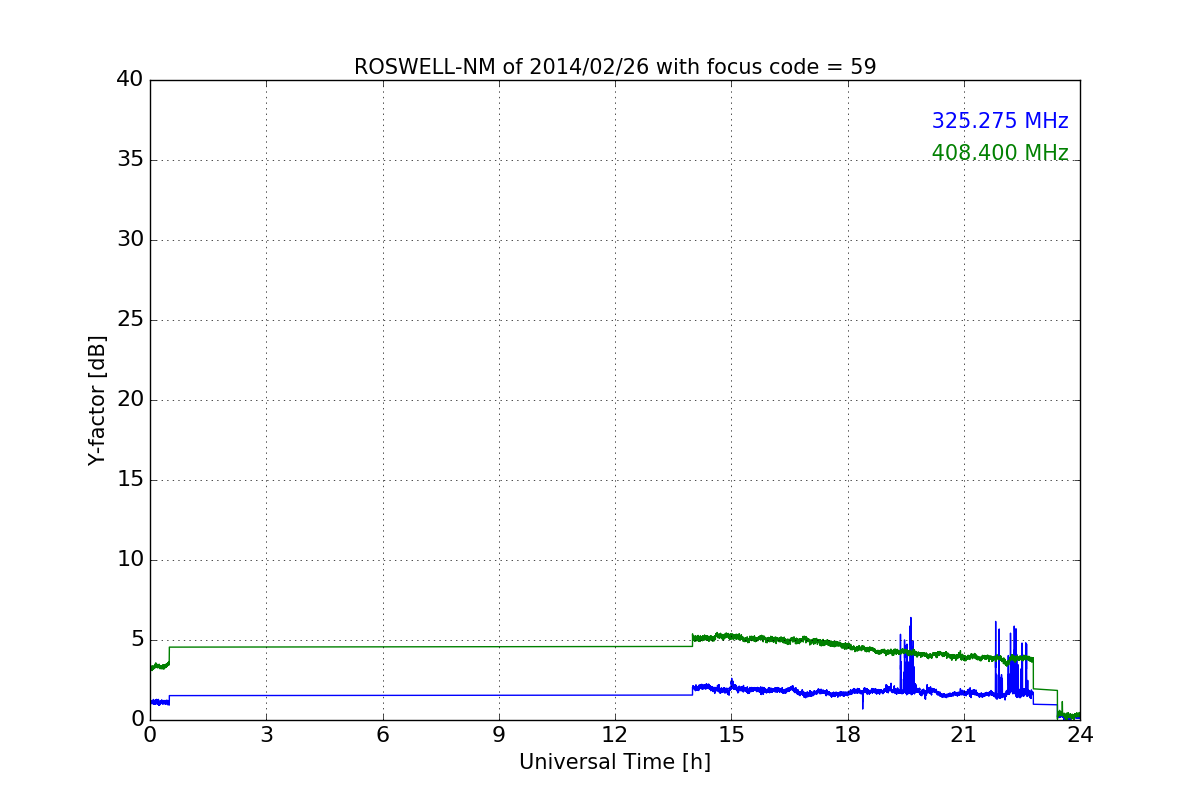Click y-axis tick label '25'

coord(130,319)
